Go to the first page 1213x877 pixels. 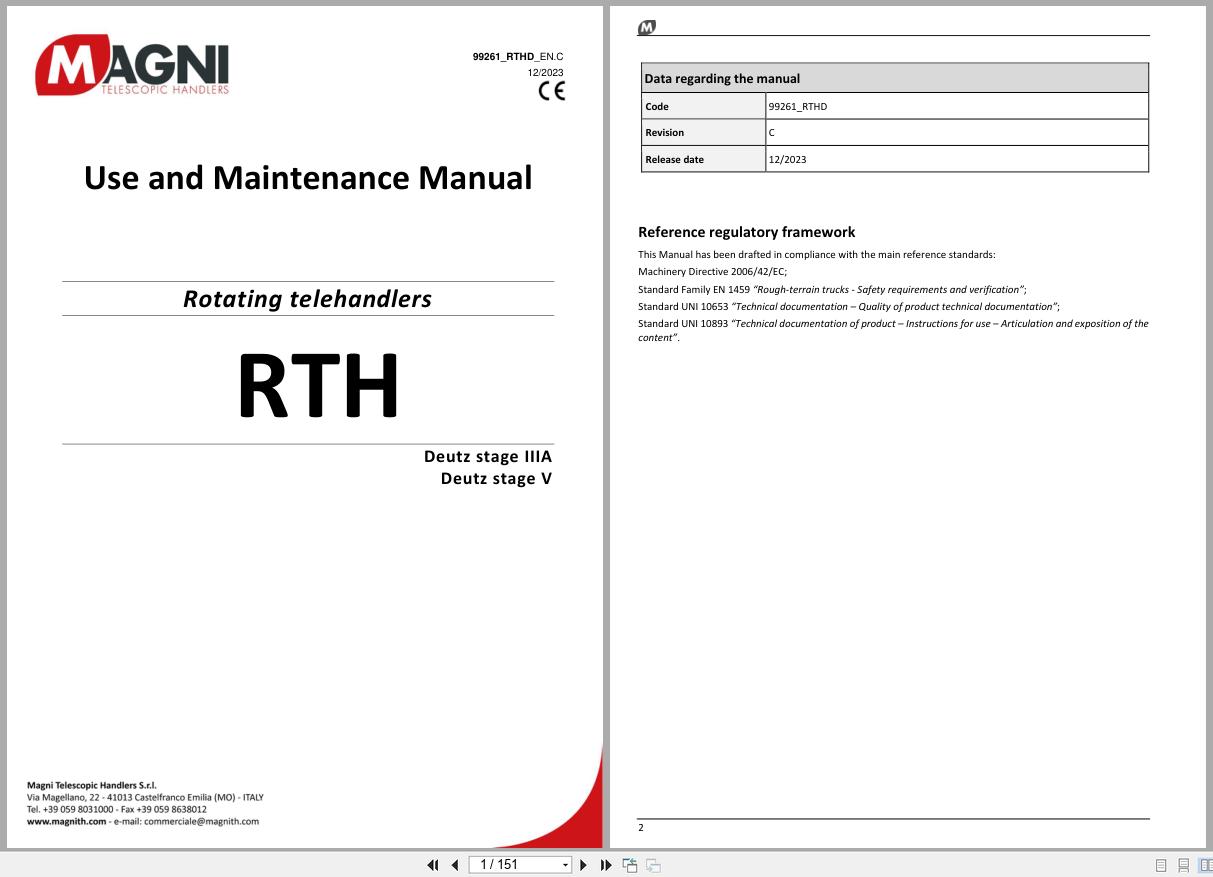click(x=433, y=865)
